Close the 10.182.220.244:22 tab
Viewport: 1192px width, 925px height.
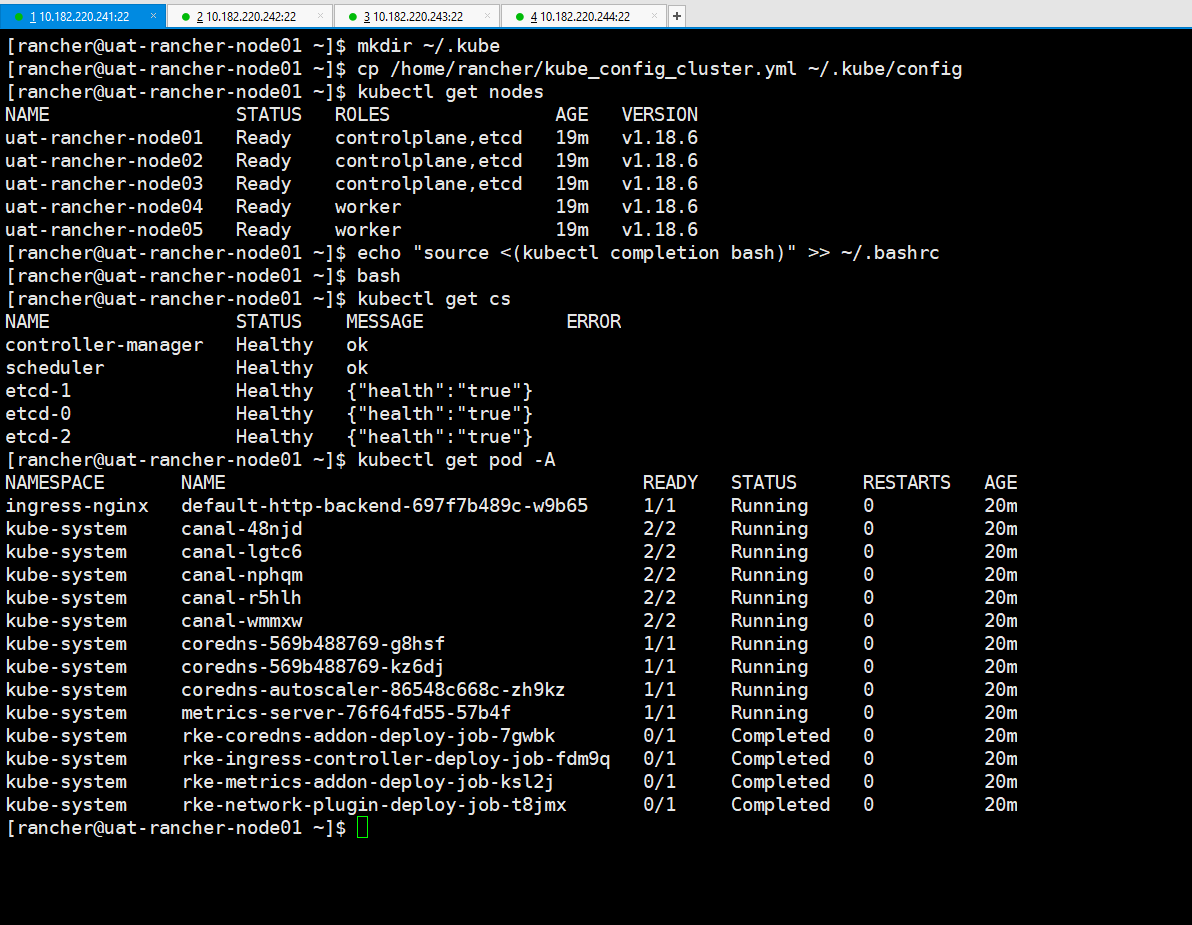(655, 15)
